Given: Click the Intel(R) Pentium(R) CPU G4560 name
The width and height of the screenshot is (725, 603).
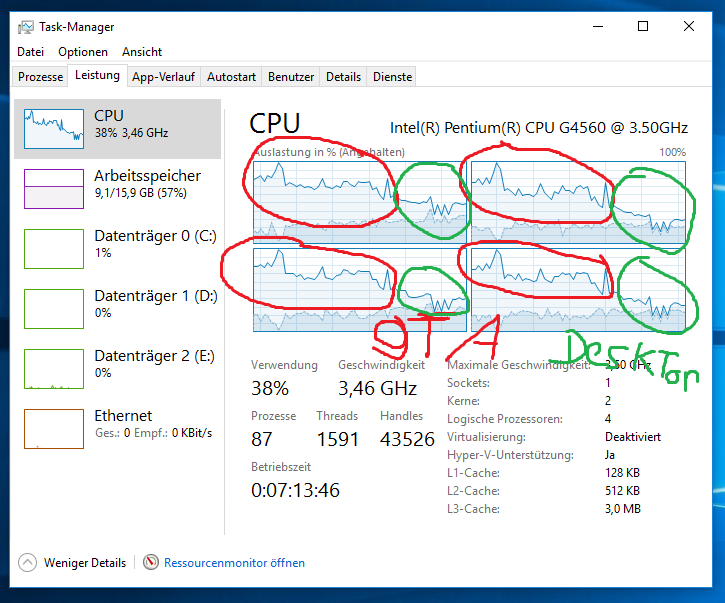Looking at the screenshot, I should coord(539,128).
